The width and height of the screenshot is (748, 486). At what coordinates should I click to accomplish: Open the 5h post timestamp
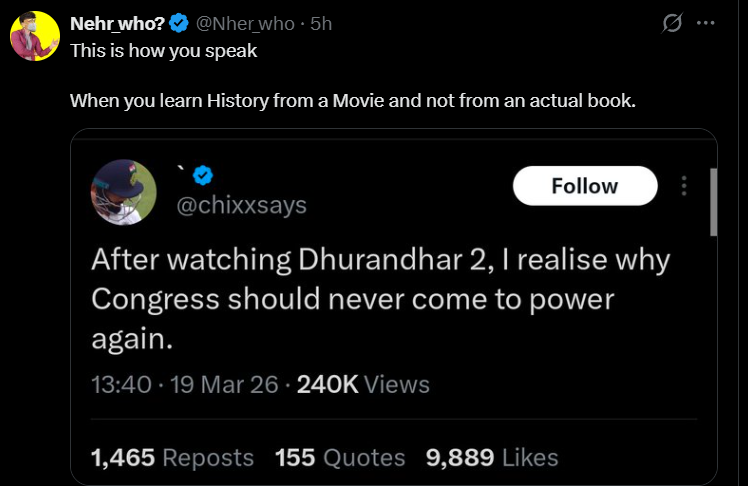[x=321, y=23]
